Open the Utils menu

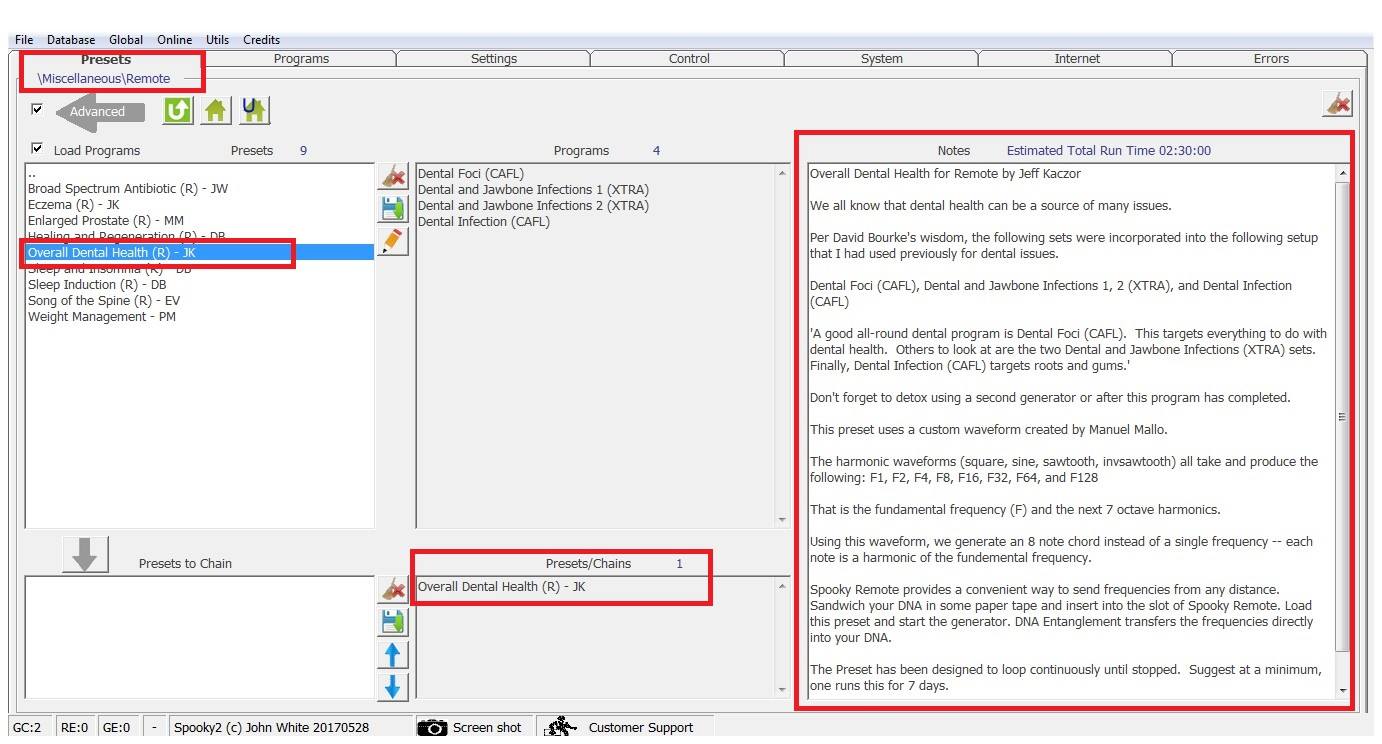[x=217, y=40]
